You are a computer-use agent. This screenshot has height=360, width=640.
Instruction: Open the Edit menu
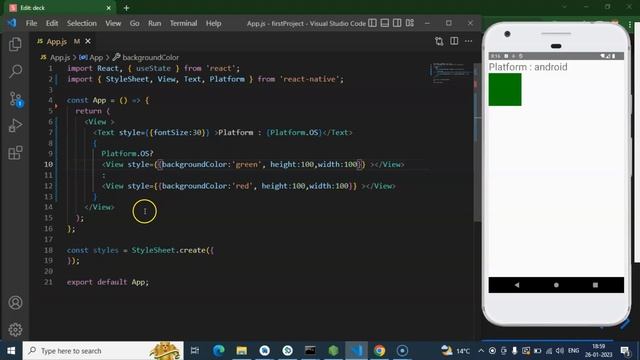click(52, 23)
